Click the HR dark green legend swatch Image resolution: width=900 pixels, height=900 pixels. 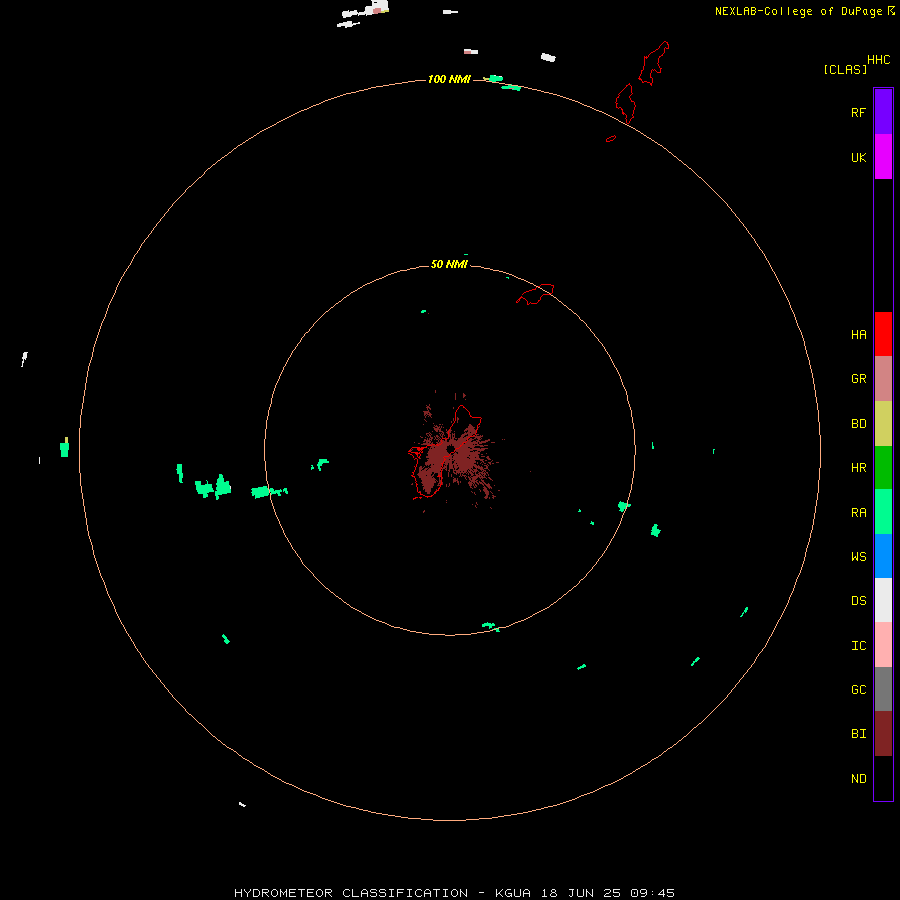[x=883, y=467]
